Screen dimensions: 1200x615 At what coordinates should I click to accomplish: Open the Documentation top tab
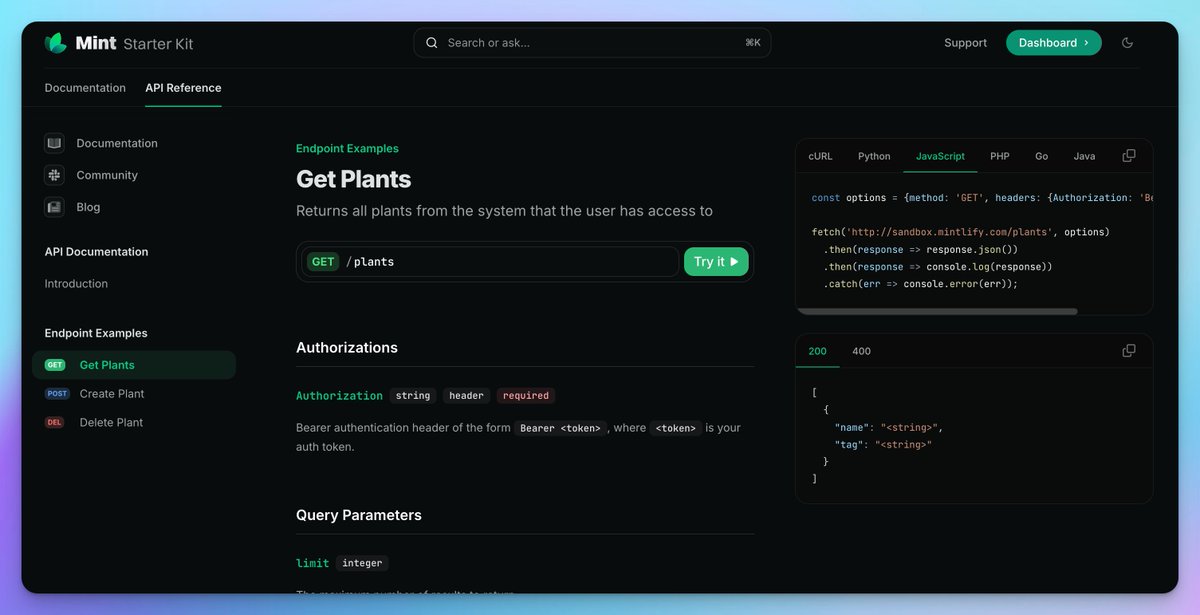(x=85, y=88)
